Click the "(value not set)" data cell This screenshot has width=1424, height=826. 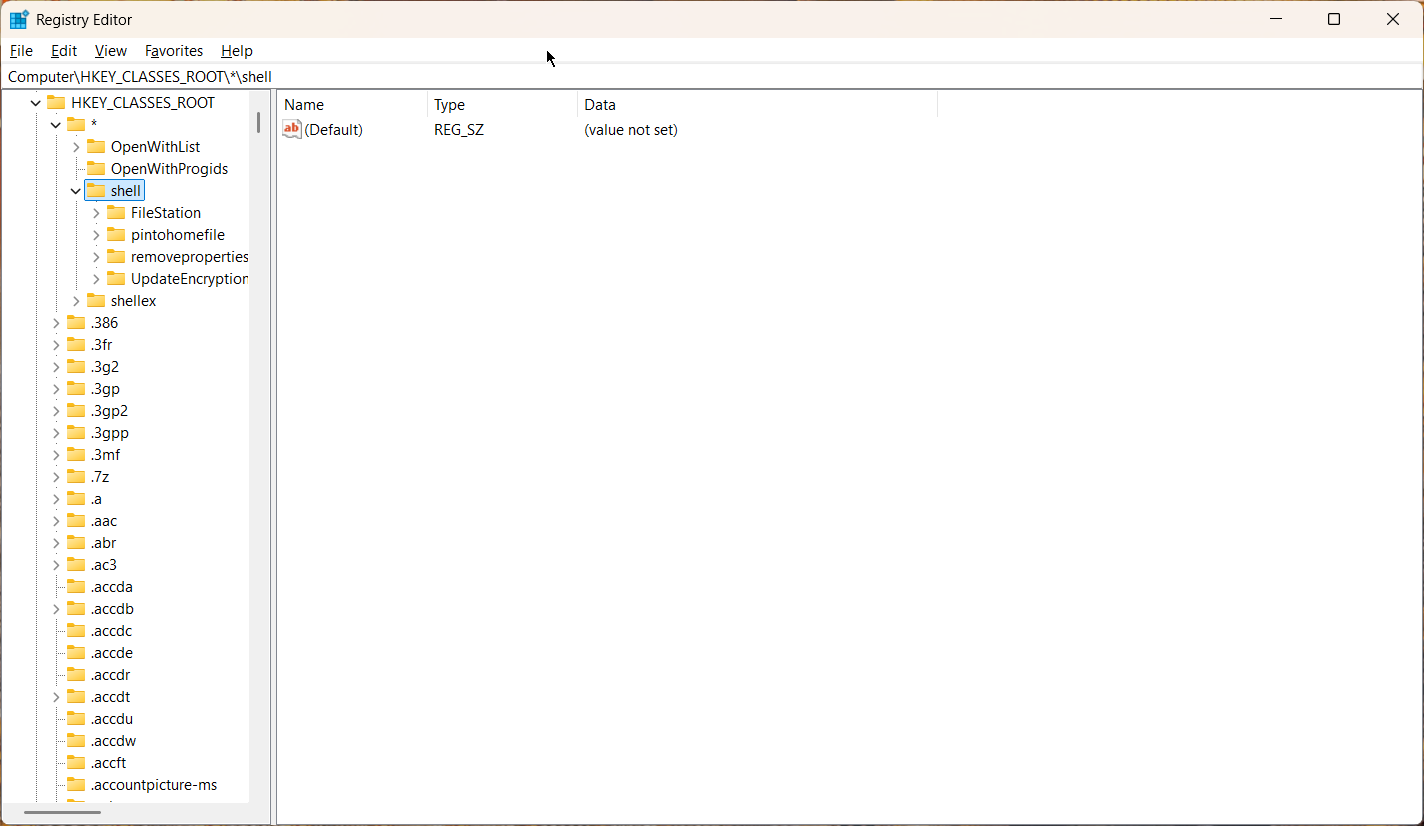click(631, 129)
